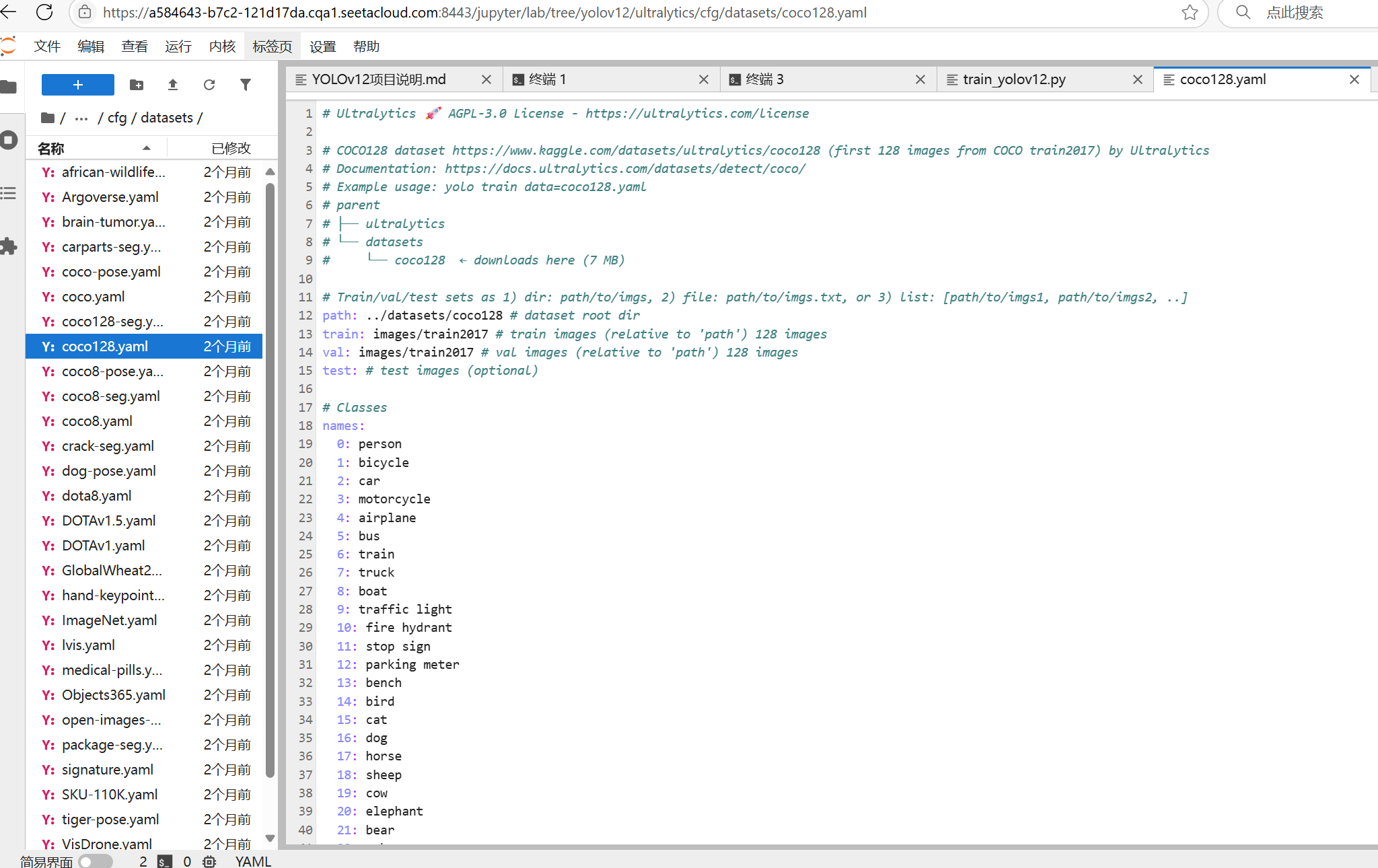Click the upload files icon
This screenshot has width=1378, height=868.
tap(173, 85)
